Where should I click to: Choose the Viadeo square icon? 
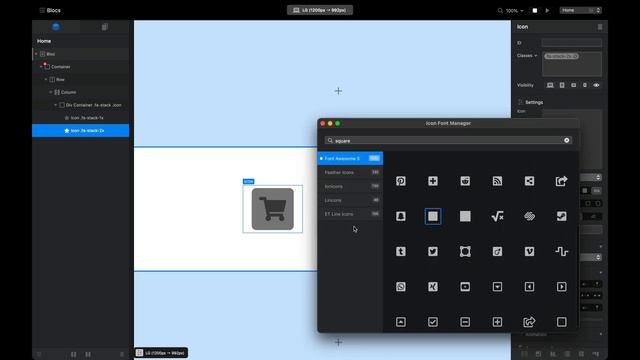[x=497, y=251]
